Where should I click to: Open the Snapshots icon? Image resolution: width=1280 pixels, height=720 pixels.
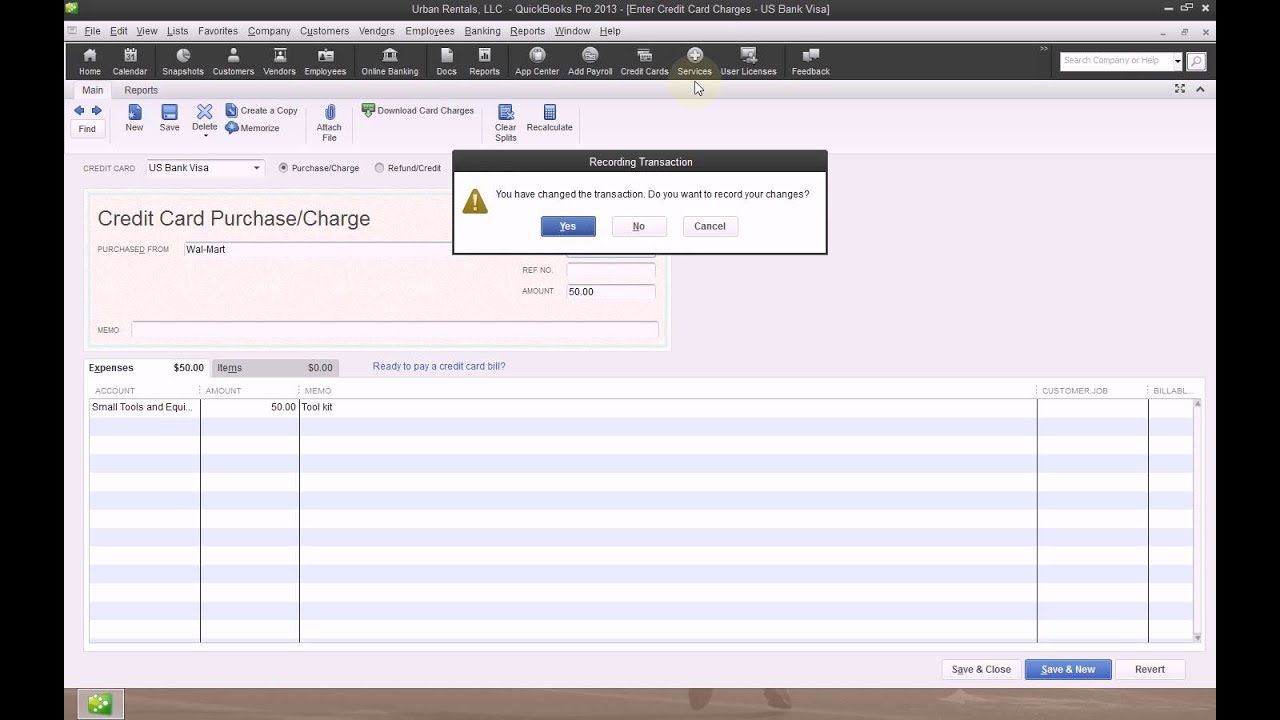click(183, 61)
